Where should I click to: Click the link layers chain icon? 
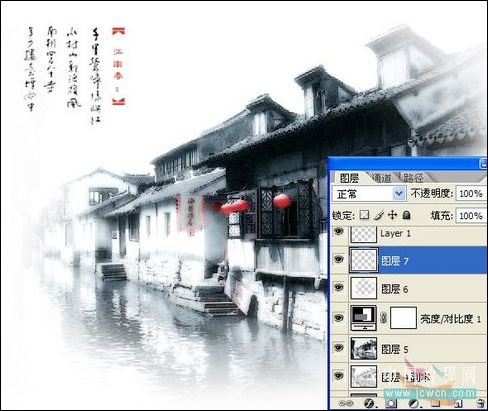[x=345, y=403]
